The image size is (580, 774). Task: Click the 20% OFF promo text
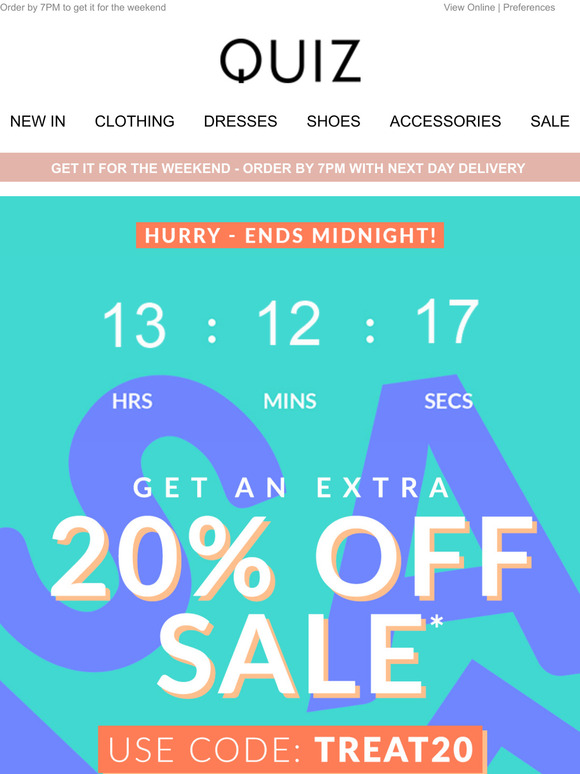293,558
